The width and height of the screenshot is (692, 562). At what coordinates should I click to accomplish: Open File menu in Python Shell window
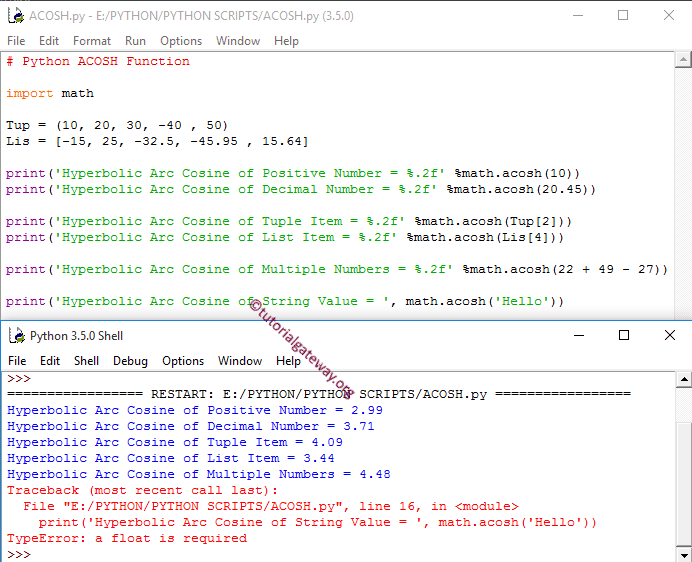click(x=17, y=361)
